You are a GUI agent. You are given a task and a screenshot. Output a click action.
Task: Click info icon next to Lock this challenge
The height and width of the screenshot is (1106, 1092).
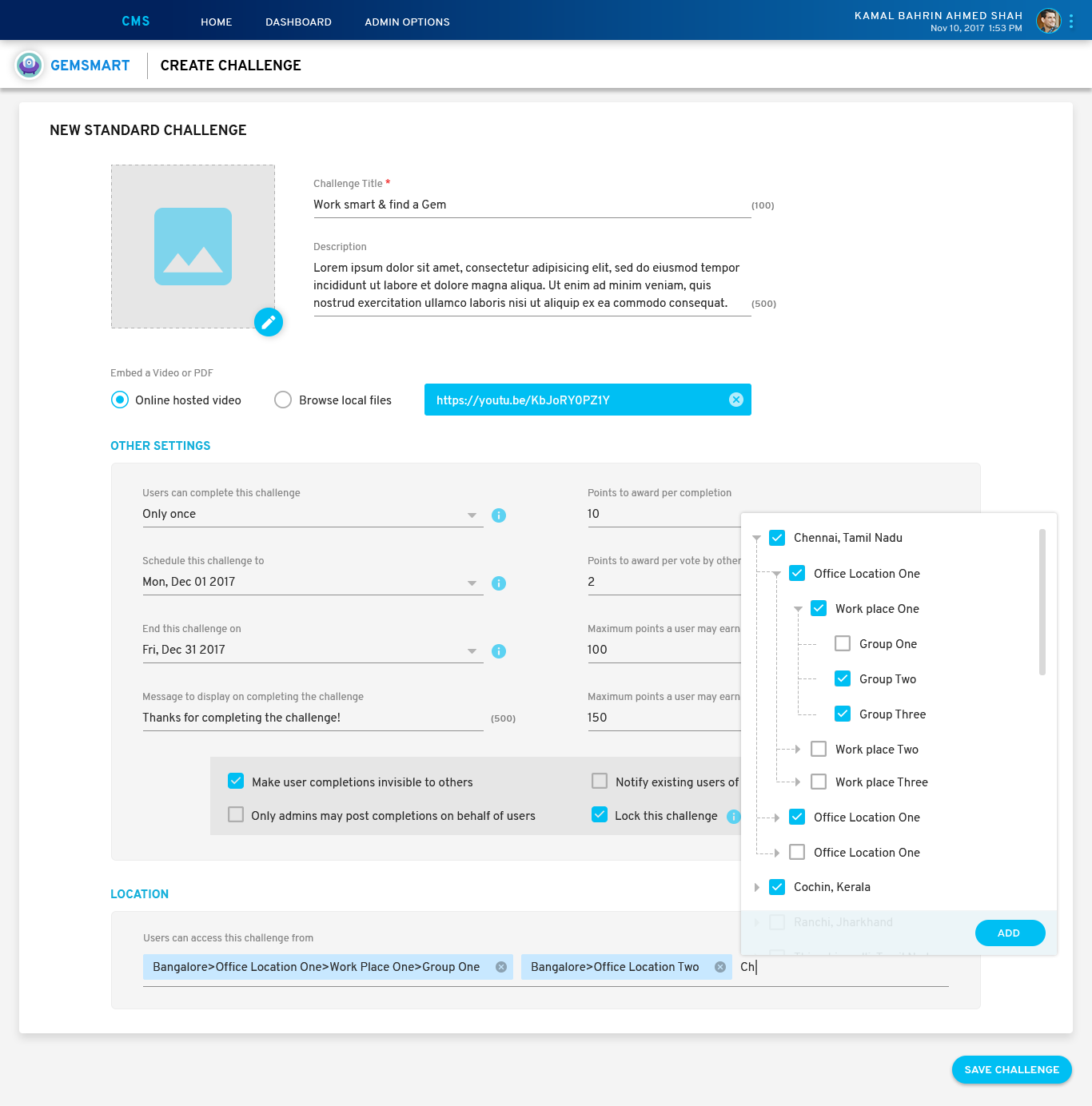click(x=733, y=816)
